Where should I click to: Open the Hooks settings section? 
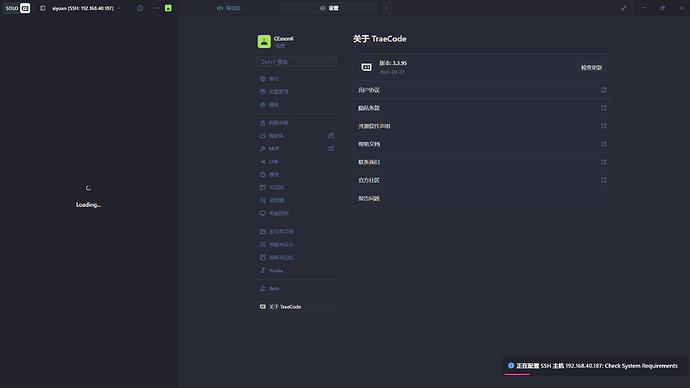(297, 270)
